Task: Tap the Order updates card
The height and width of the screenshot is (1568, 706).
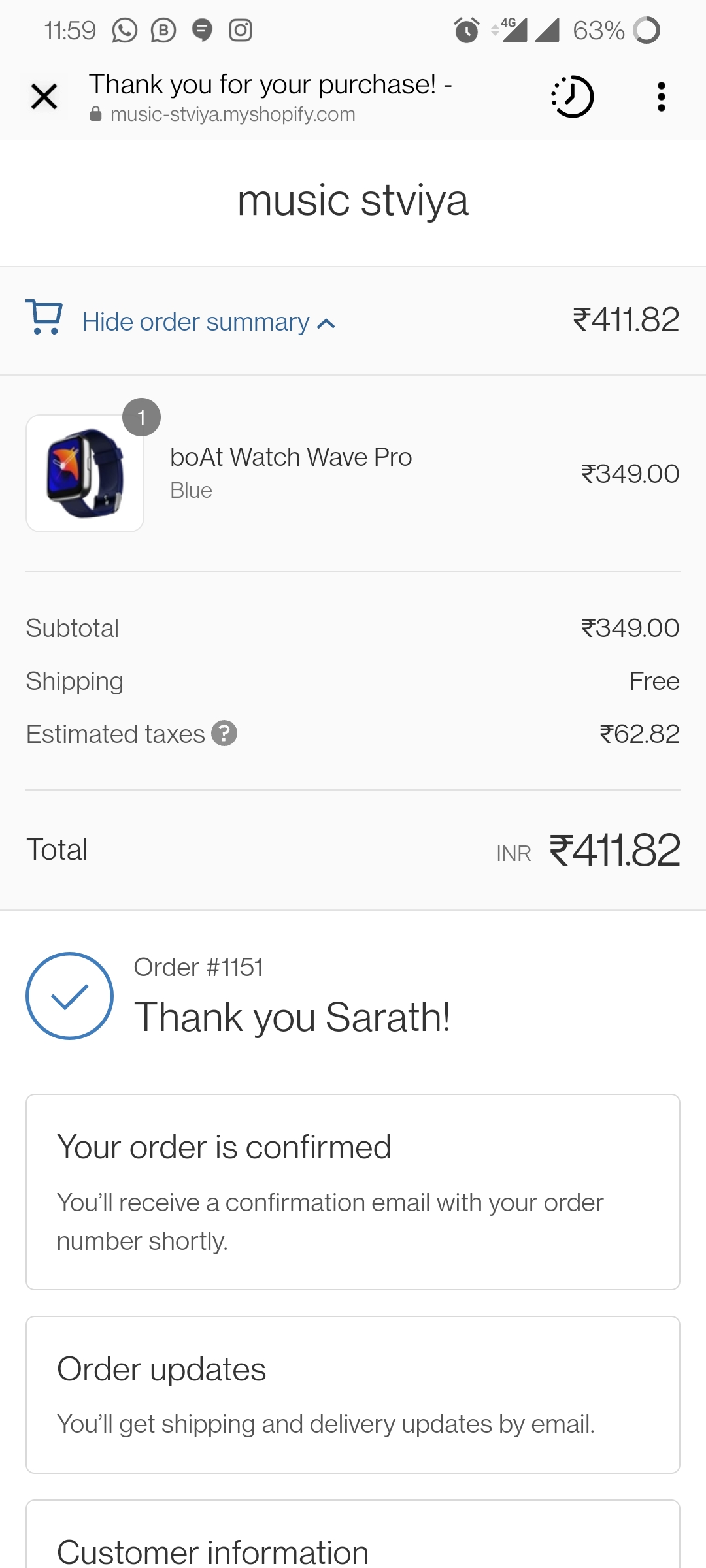Action: pos(353,1394)
